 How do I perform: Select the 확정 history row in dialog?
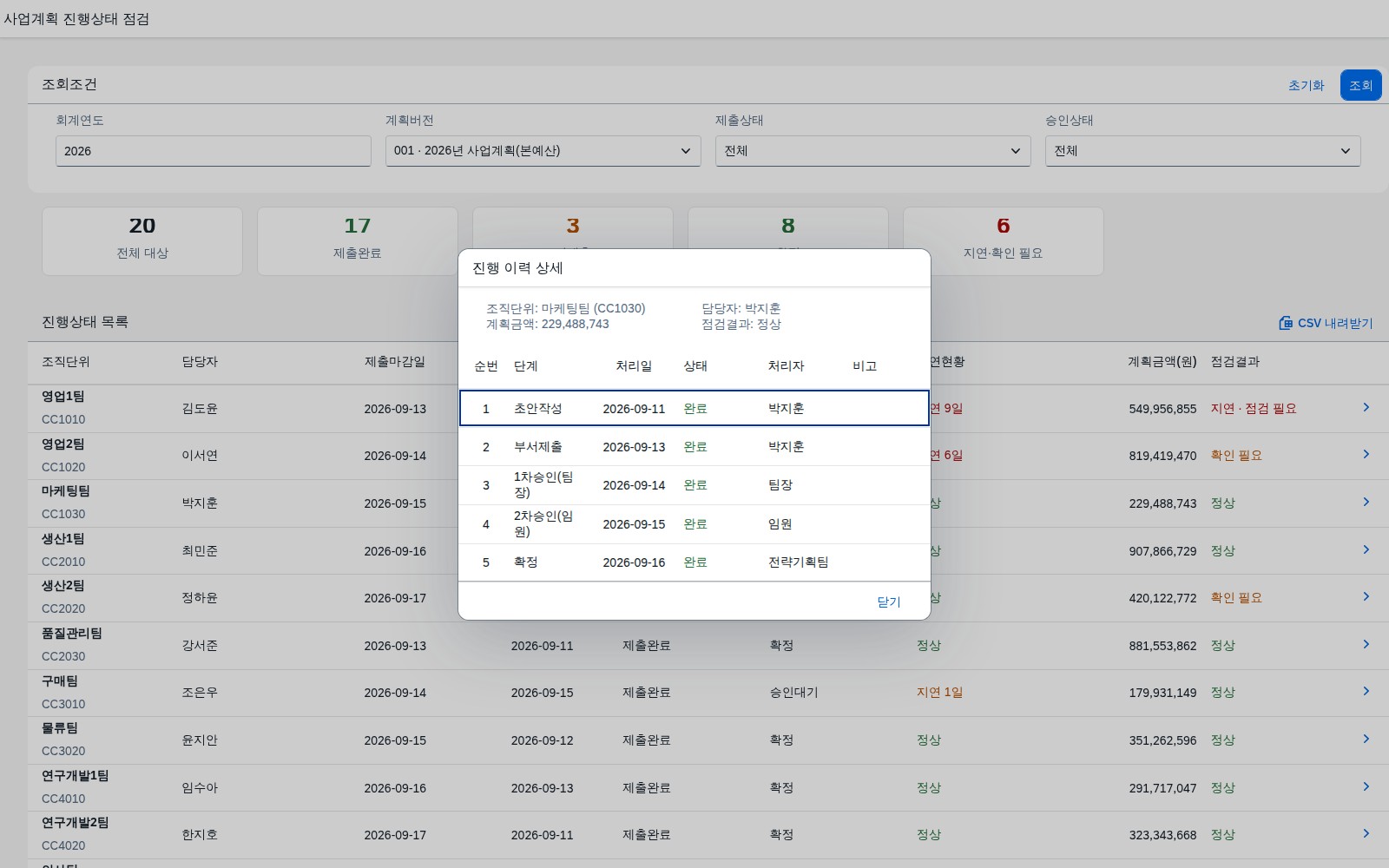coord(694,562)
